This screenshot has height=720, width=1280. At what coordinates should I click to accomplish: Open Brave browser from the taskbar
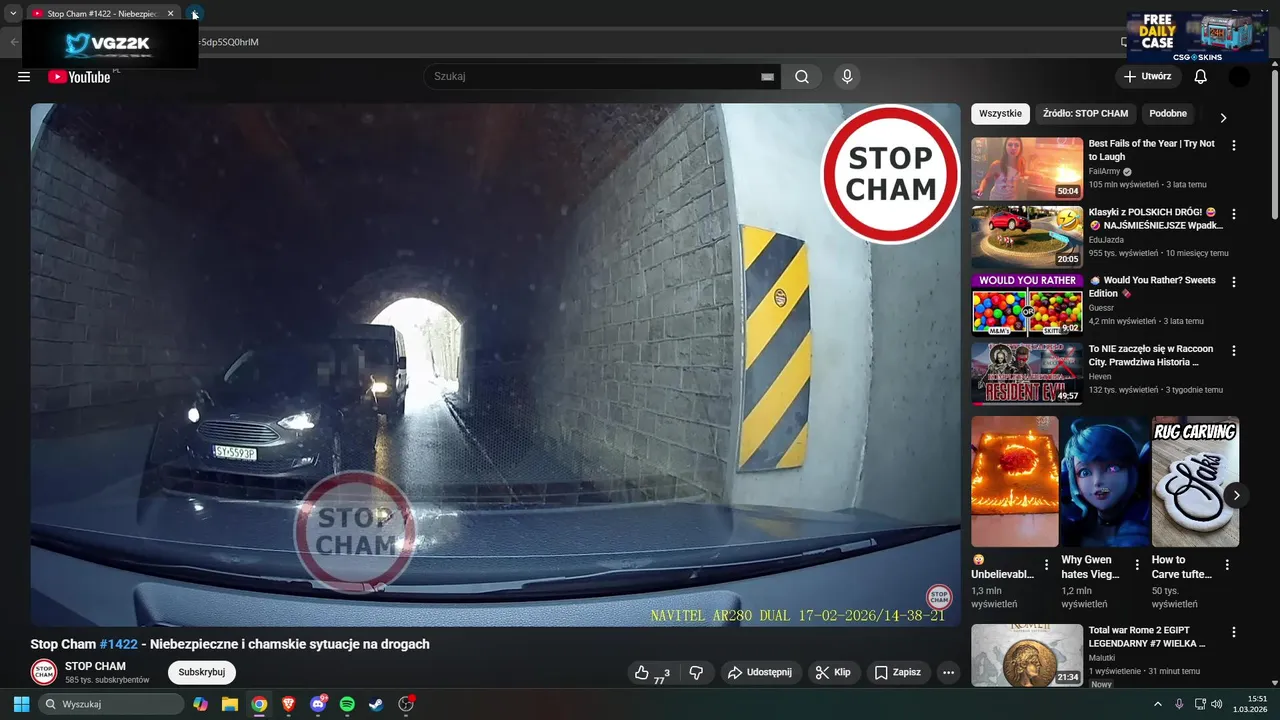289,704
